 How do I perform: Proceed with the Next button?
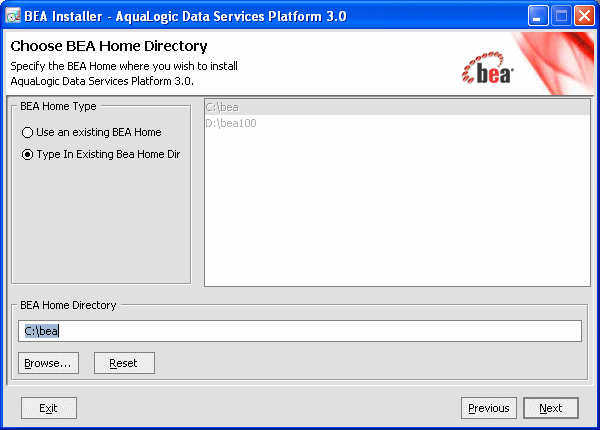551,408
